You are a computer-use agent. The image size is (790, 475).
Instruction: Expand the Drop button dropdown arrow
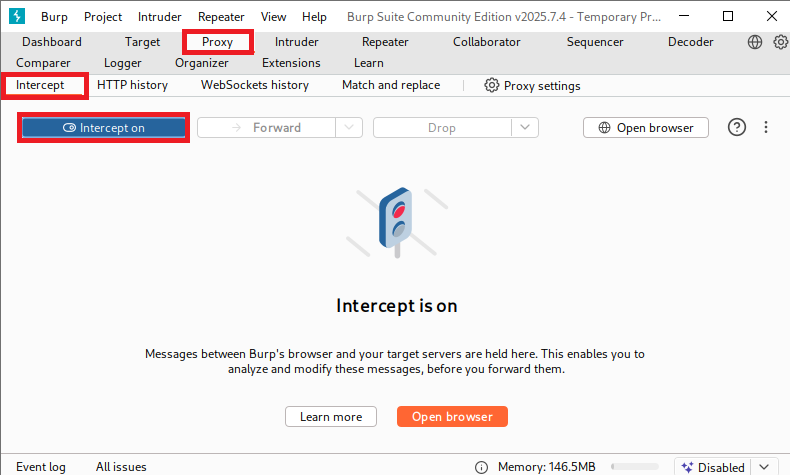coord(525,128)
